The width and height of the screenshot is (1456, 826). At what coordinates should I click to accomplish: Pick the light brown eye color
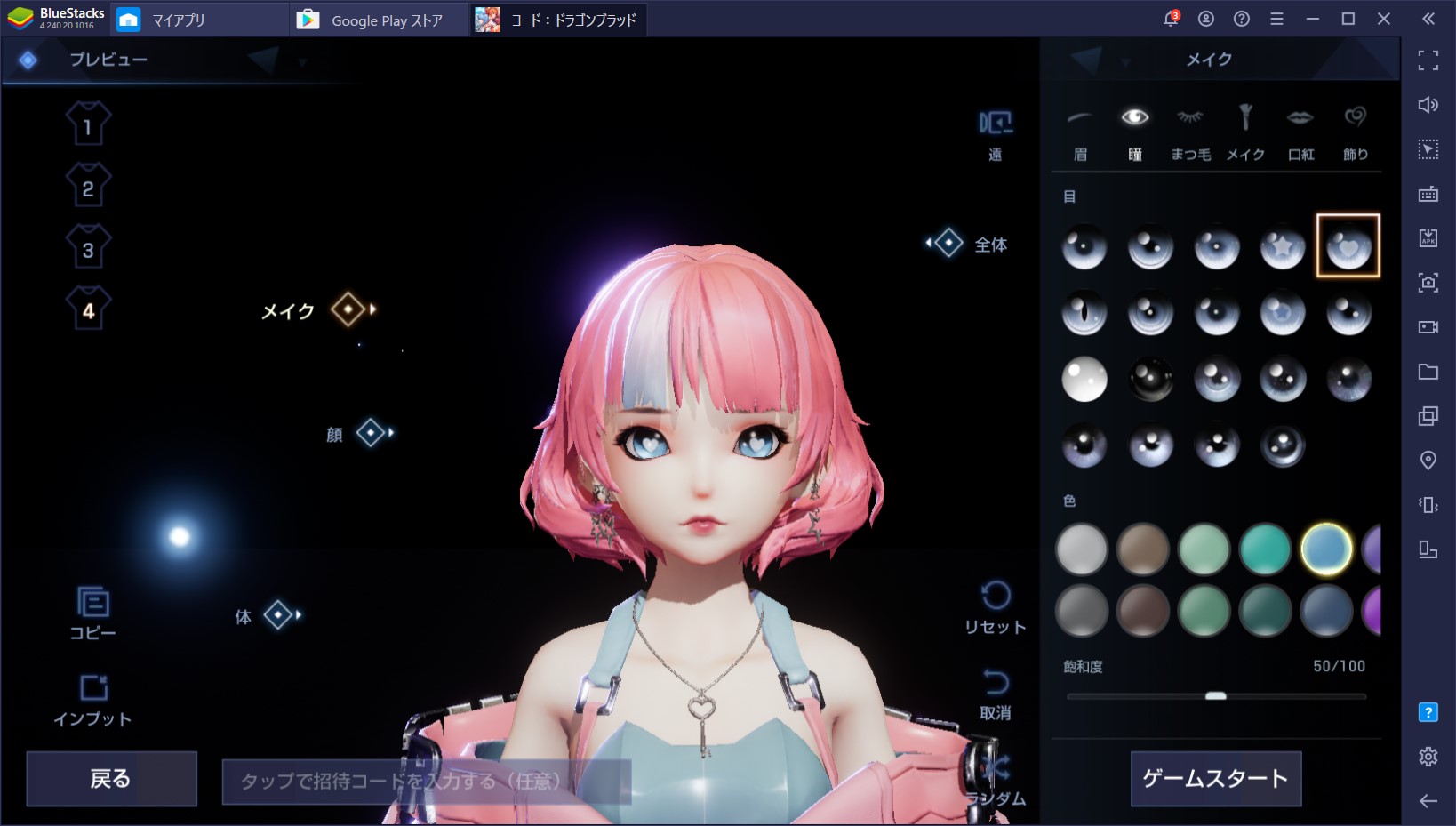(x=1142, y=549)
